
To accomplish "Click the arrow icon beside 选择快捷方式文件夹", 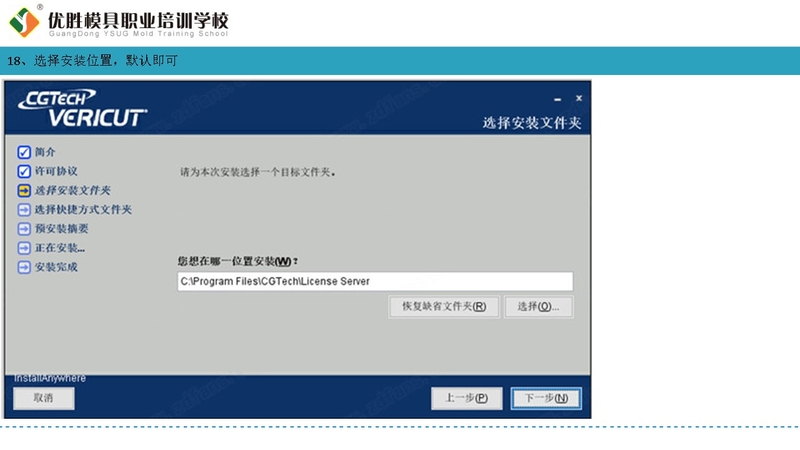I will click(x=24, y=210).
